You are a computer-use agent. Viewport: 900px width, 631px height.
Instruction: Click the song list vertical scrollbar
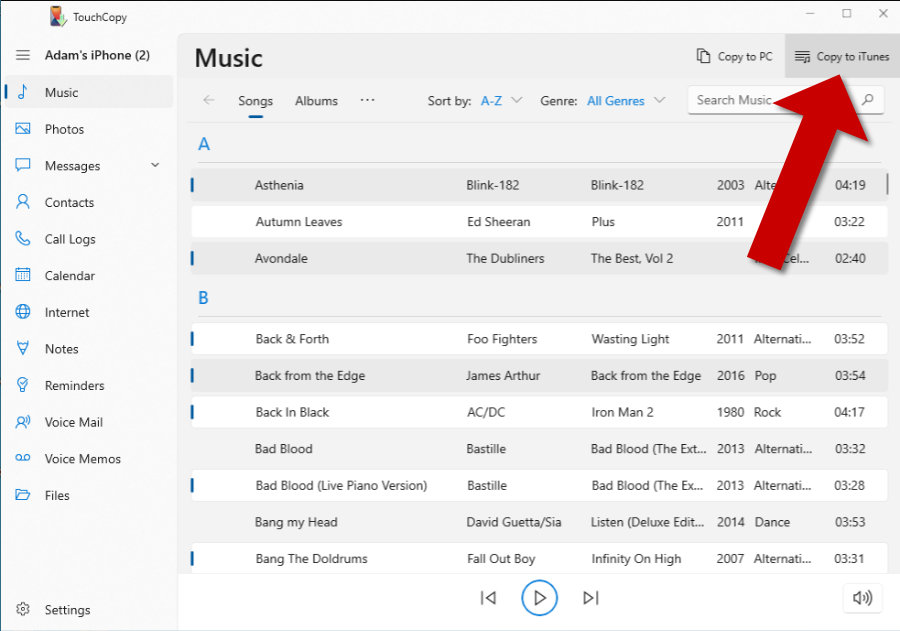pyautogui.click(x=887, y=184)
